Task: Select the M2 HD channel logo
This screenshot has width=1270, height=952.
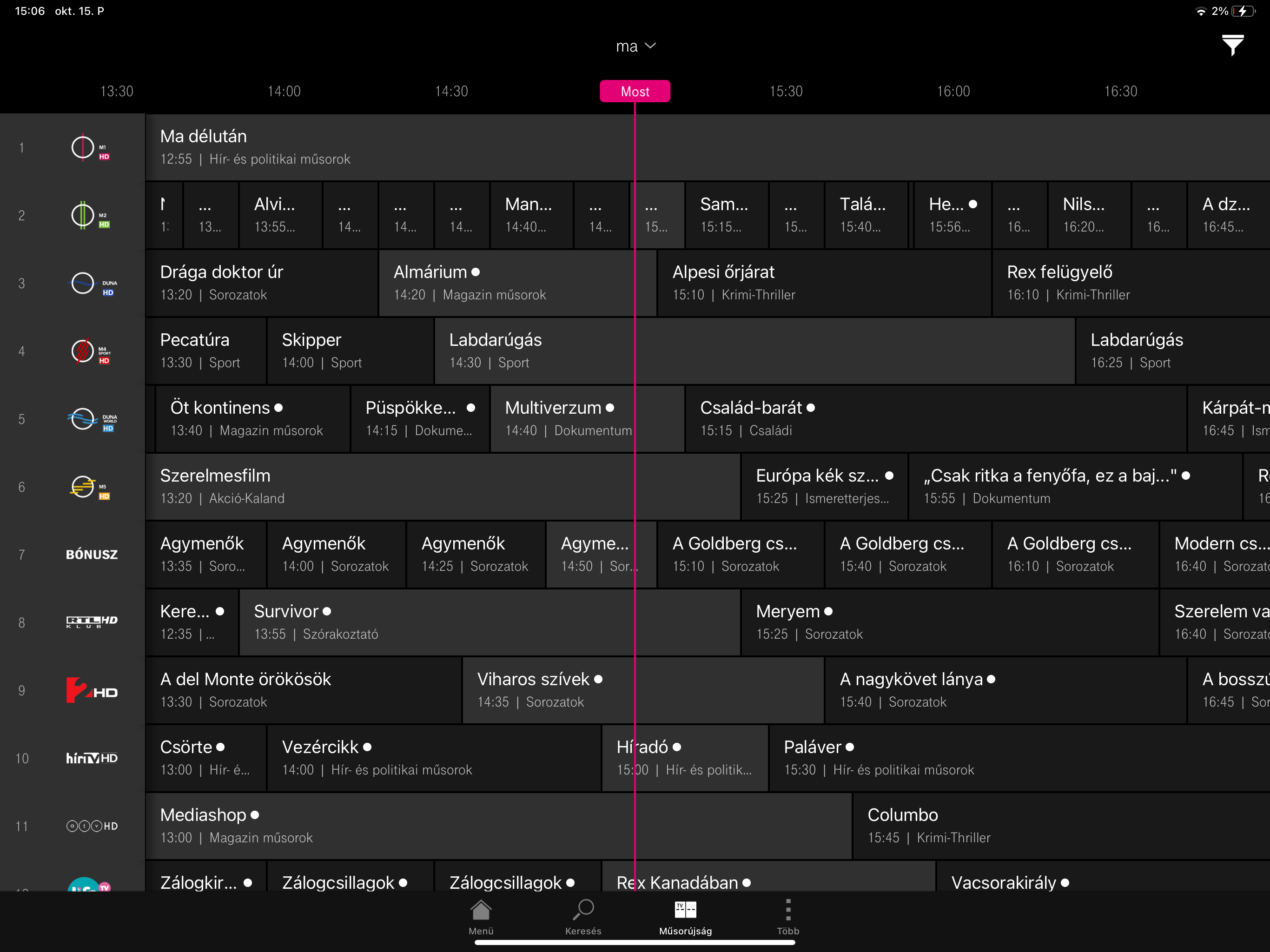Action: click(90, 216)
